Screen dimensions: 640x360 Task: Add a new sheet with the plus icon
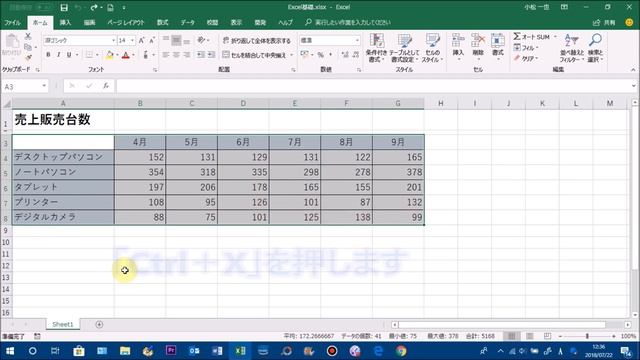click(x=99, y=324)
